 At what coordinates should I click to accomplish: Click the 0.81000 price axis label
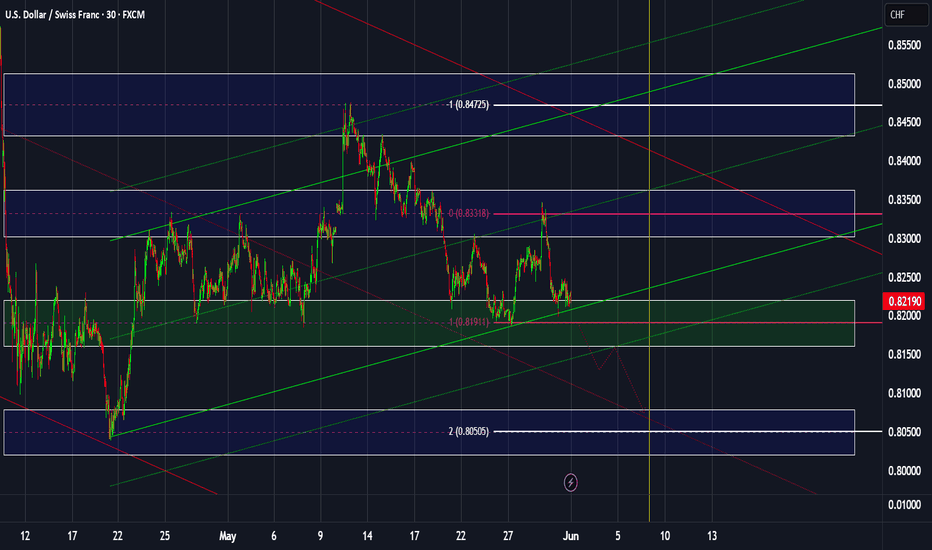click(904, 393)
